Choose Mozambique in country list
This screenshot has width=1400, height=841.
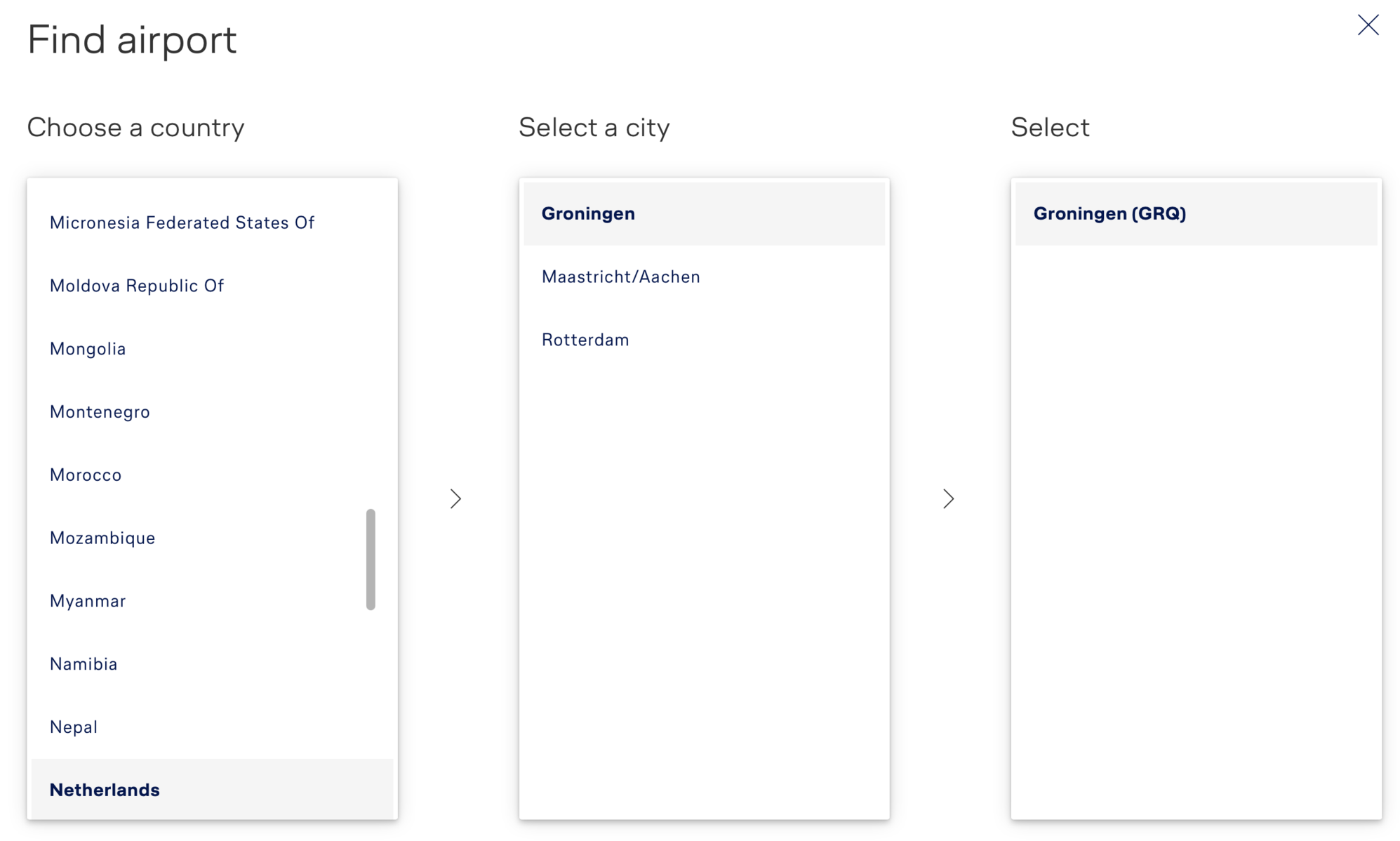(212, 538)
